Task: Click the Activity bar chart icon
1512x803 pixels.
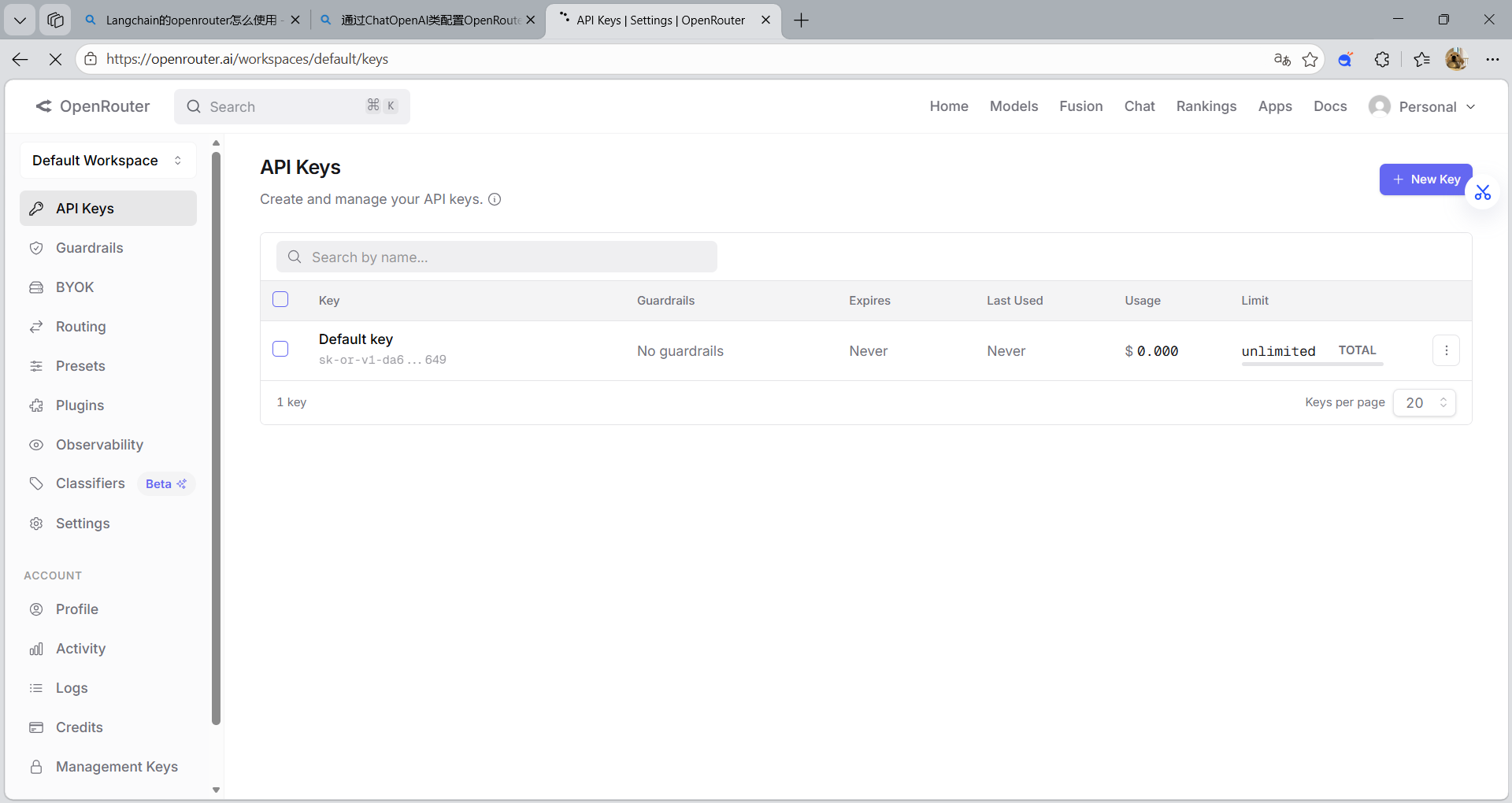Action: pyautogui.click(x=36, y=649)
